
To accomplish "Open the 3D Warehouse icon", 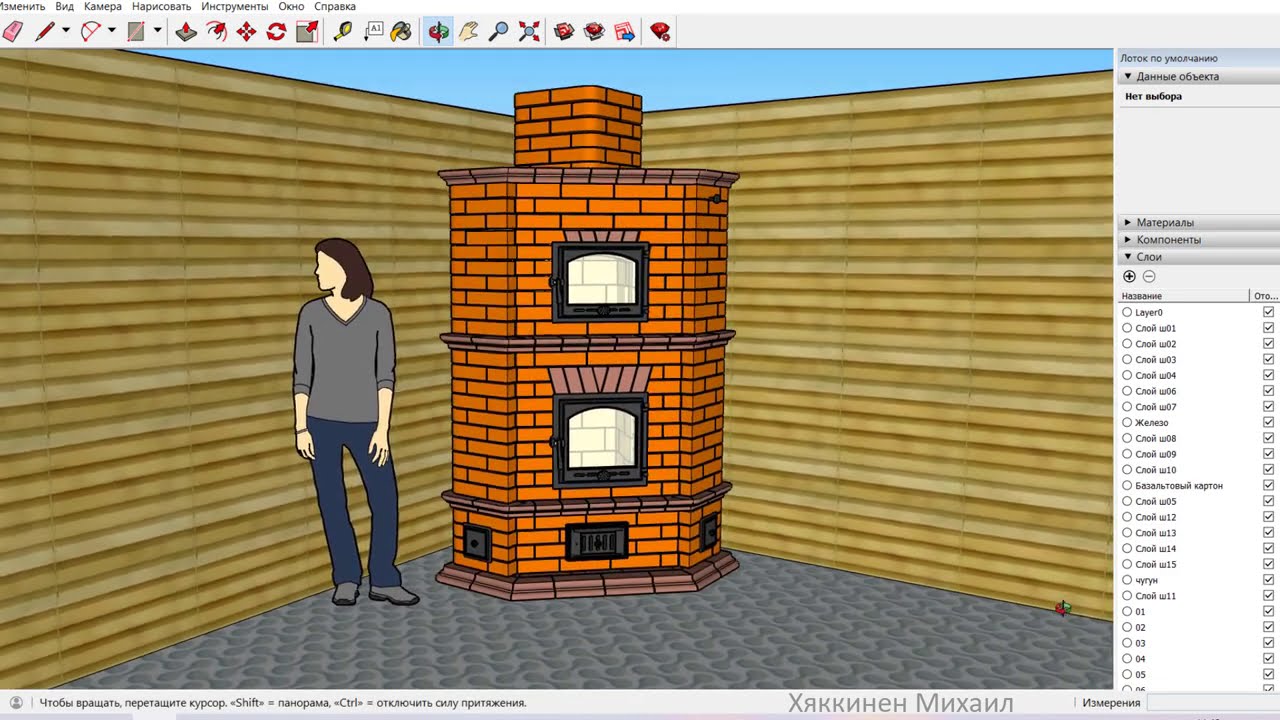I will (x=564, y=32).
